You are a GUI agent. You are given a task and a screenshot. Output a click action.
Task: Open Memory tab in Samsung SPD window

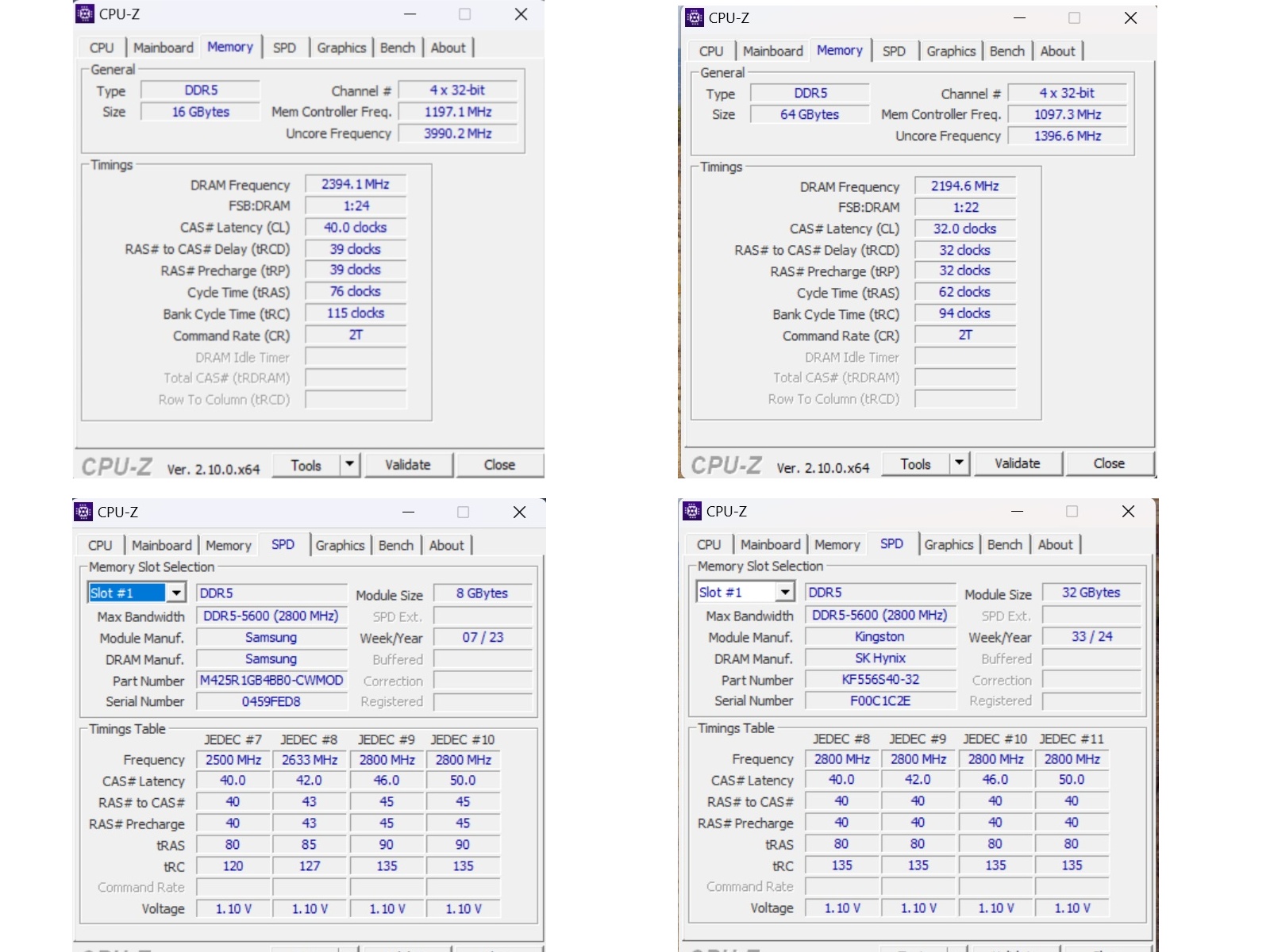(229, 545)
